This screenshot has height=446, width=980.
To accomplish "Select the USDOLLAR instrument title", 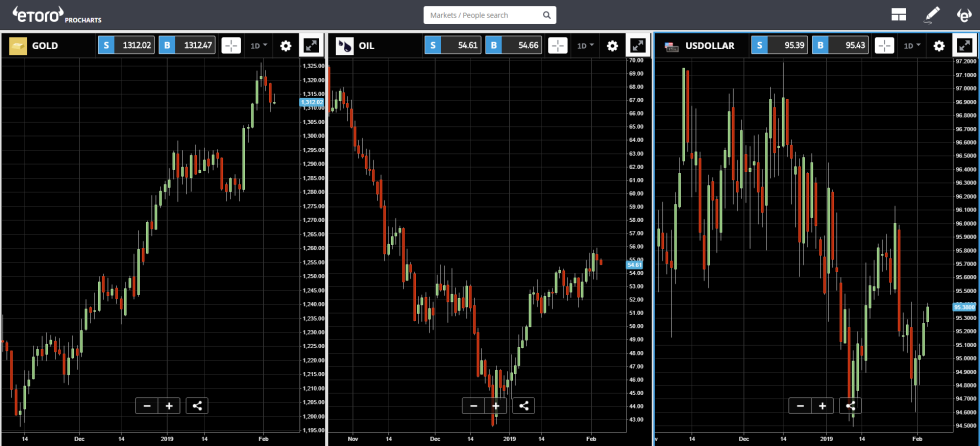I will coord(708,46).
